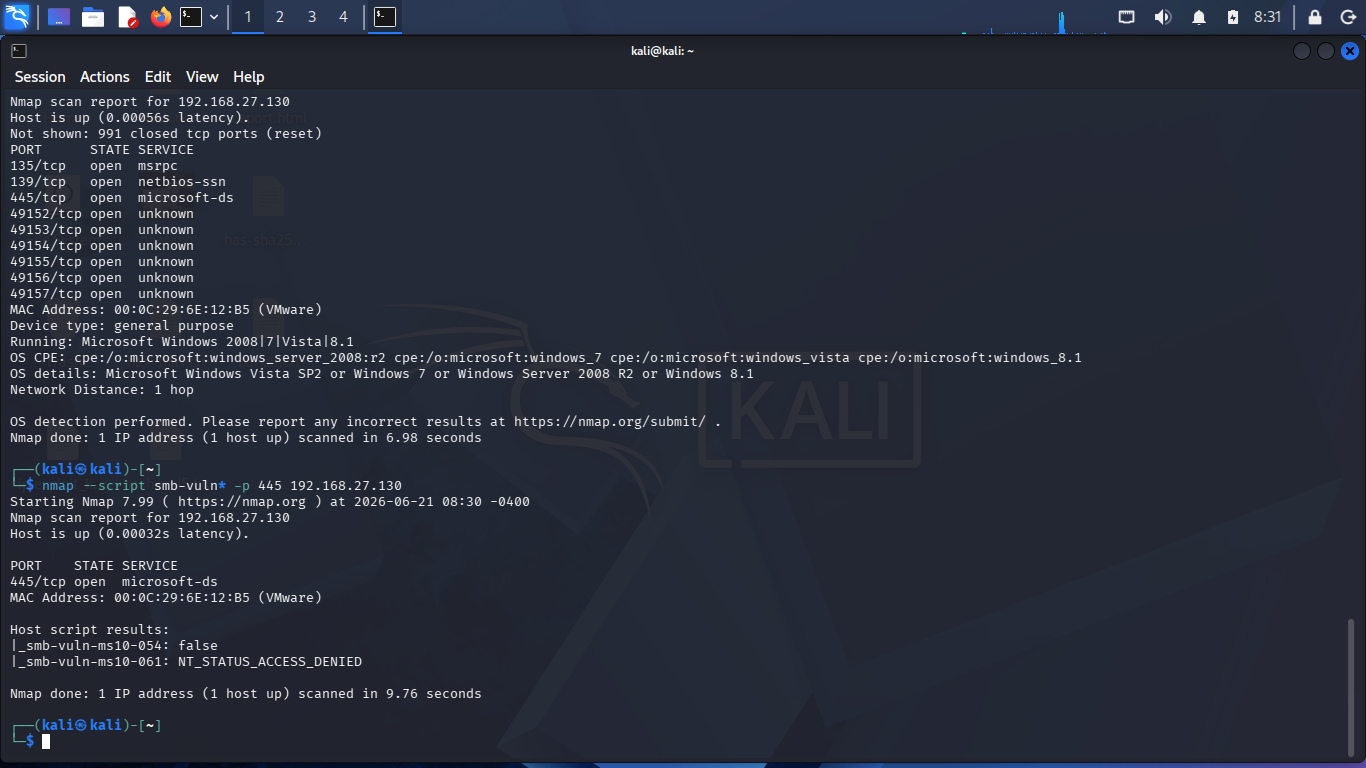Click the 'smb-vuln-ms10-054: false' result line
Viewport: 1366px width, 768px height.
point(114,645)
